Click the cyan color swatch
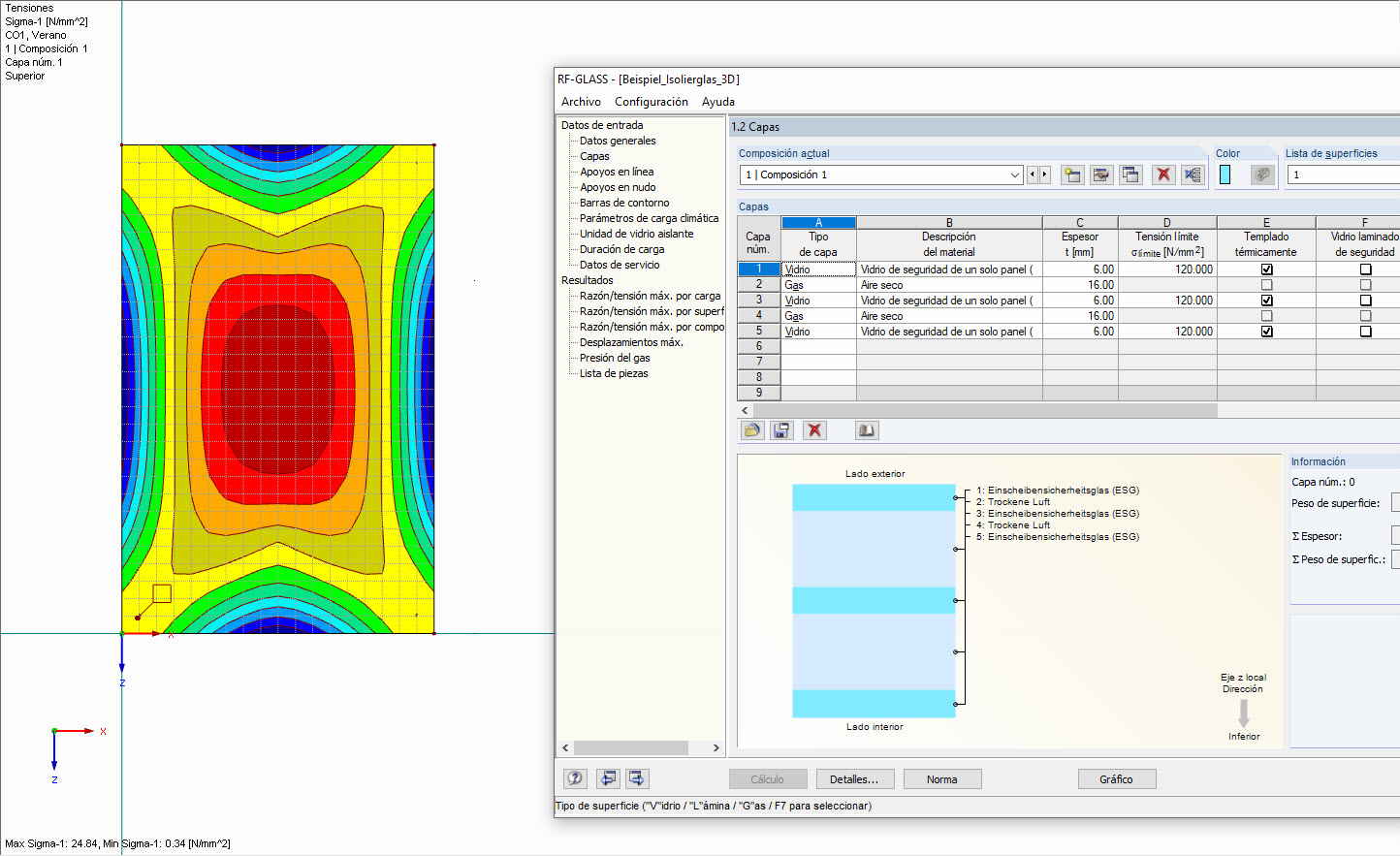This screenshot has width=1400, height=856. coord(1225,174)
